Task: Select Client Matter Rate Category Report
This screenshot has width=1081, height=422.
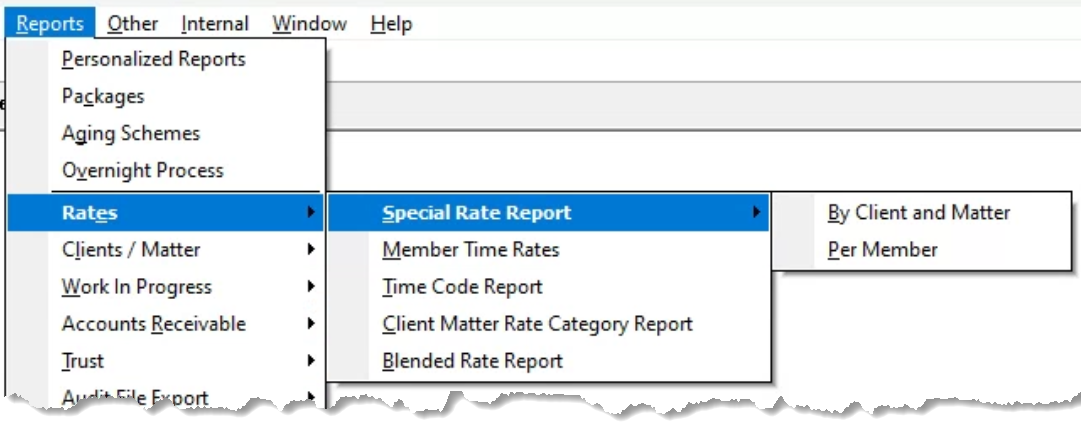Action: (x=548, y=323)
